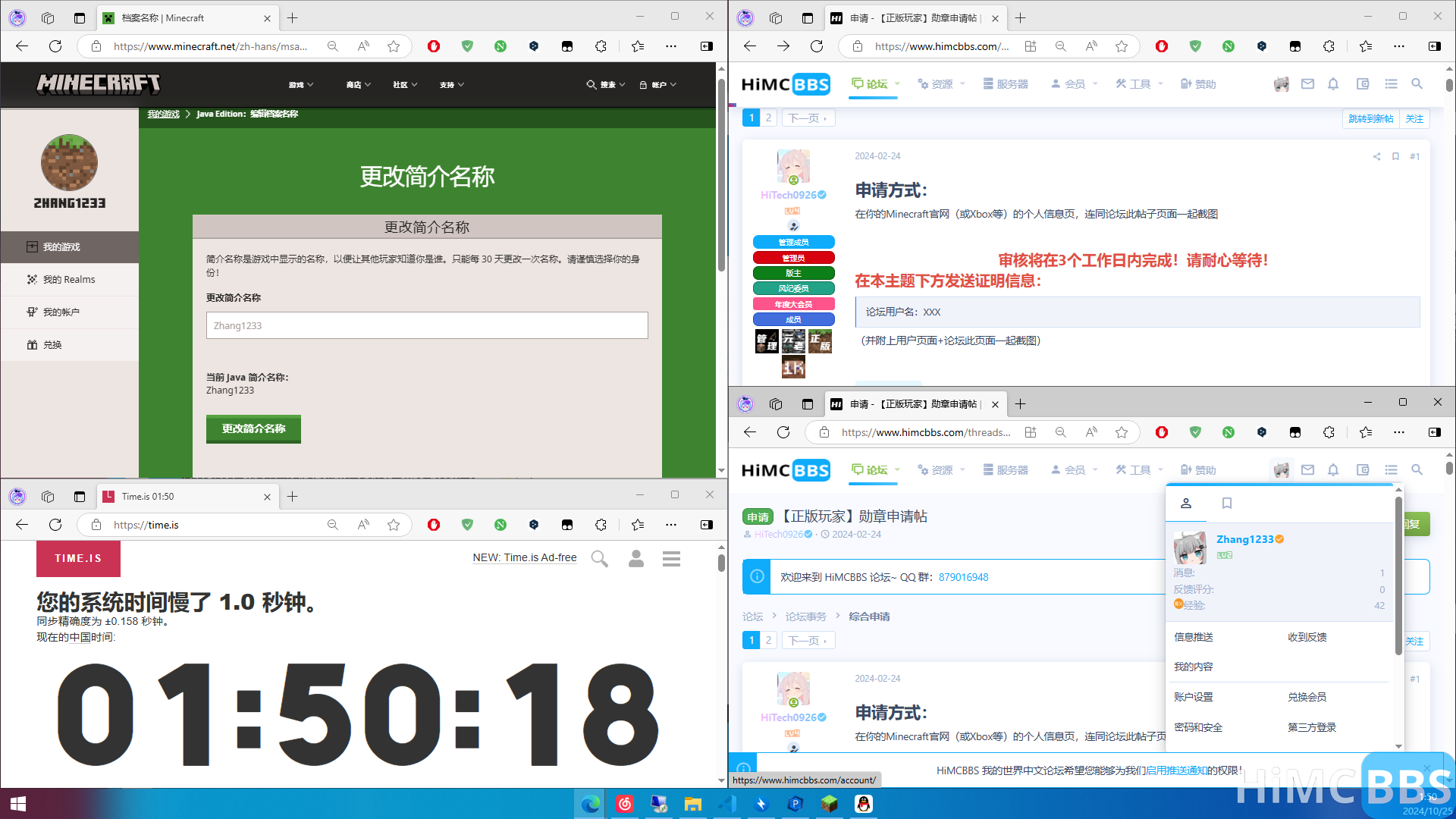Open the Time.is Ad-free link
This screenshot has width=1456, height=819.
[x=524, y=557]
